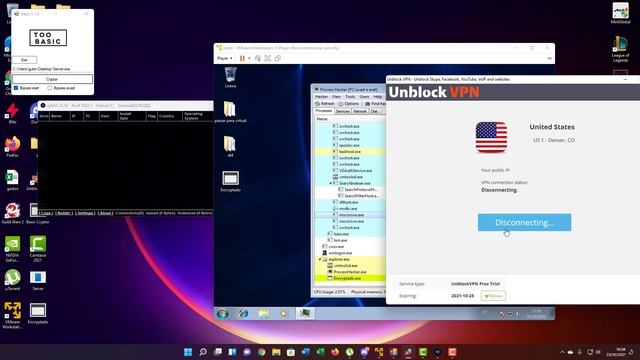
Task: Select the Guild Wars 2 desktop icon
Action: click(12, 213)
